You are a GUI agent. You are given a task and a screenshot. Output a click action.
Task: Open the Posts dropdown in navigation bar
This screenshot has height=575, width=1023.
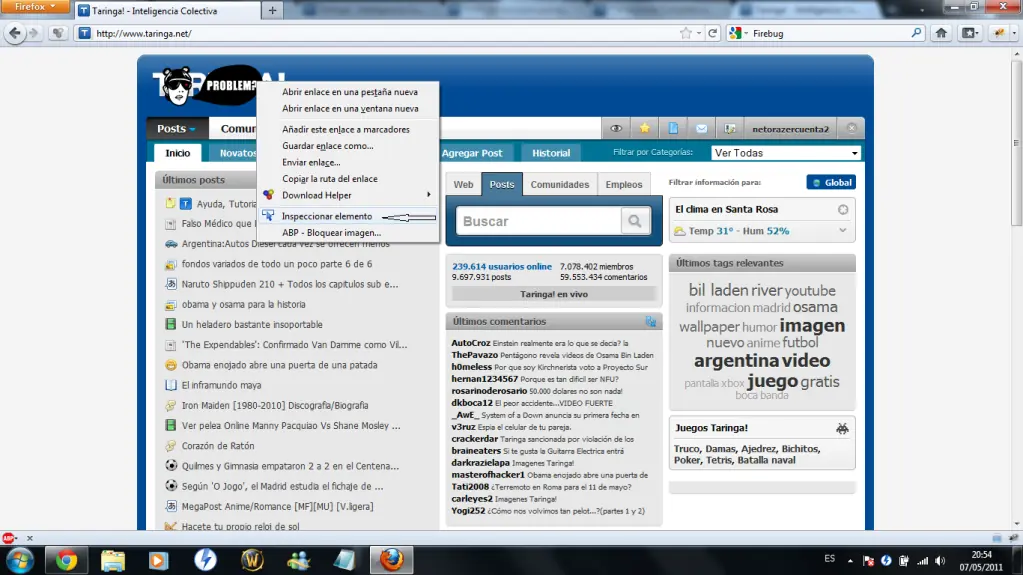point(176,129)
